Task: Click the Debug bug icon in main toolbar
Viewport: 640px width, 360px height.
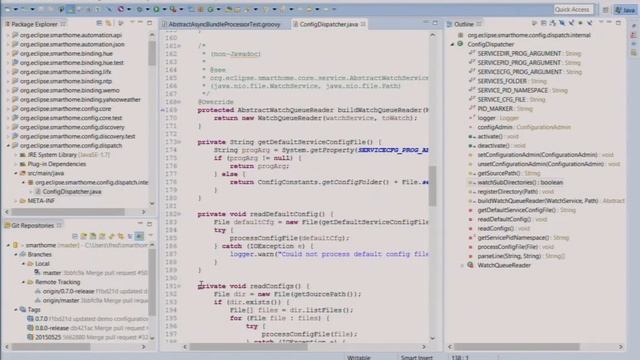Action: (x=139, y=9)
